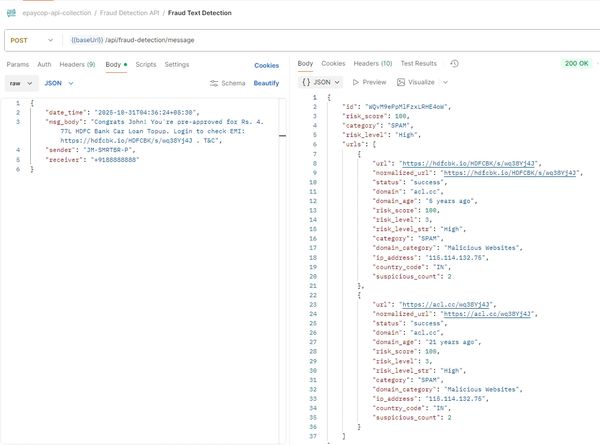Open the response history clock icon
The height and width of the screenshot is (445, 600).
pyautogui.click(x=454, y=64)
